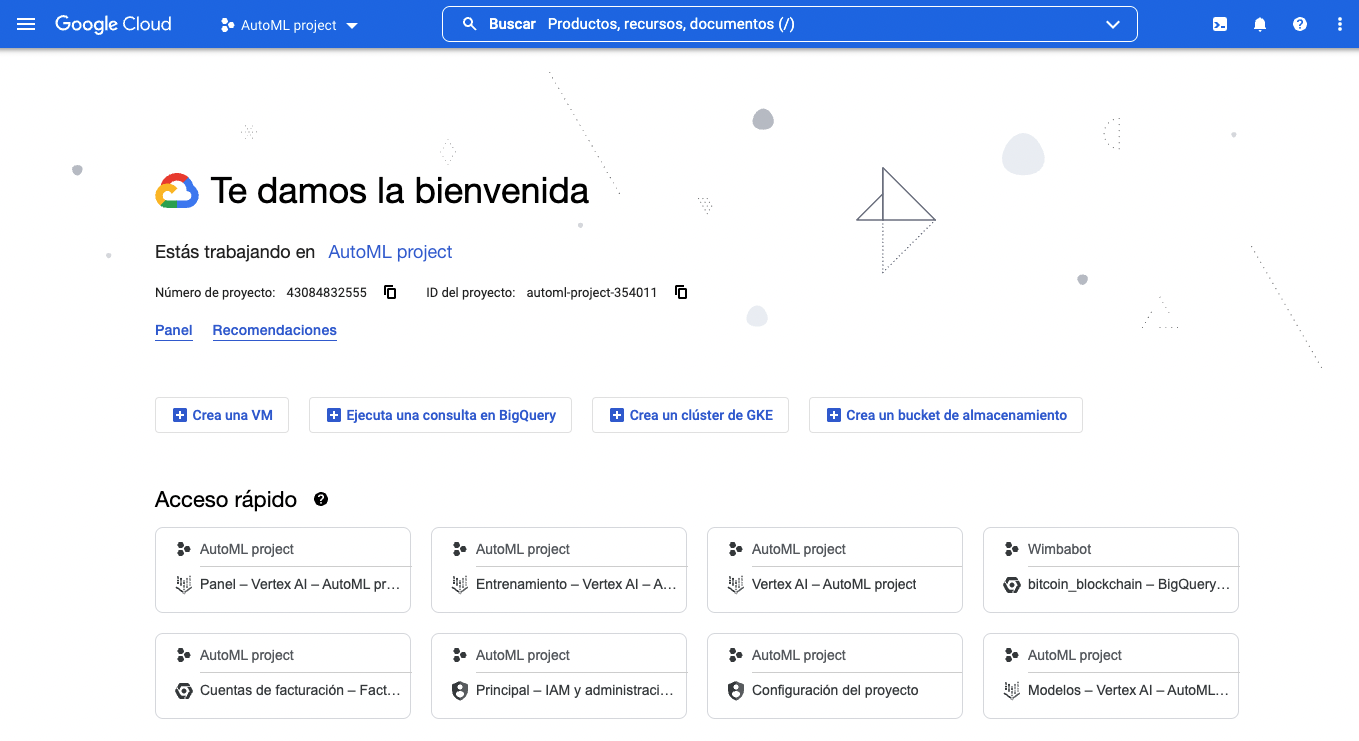Click Número de proyecto label
1359x741 pixels.
pyautogui.click(x=215, y=293)
